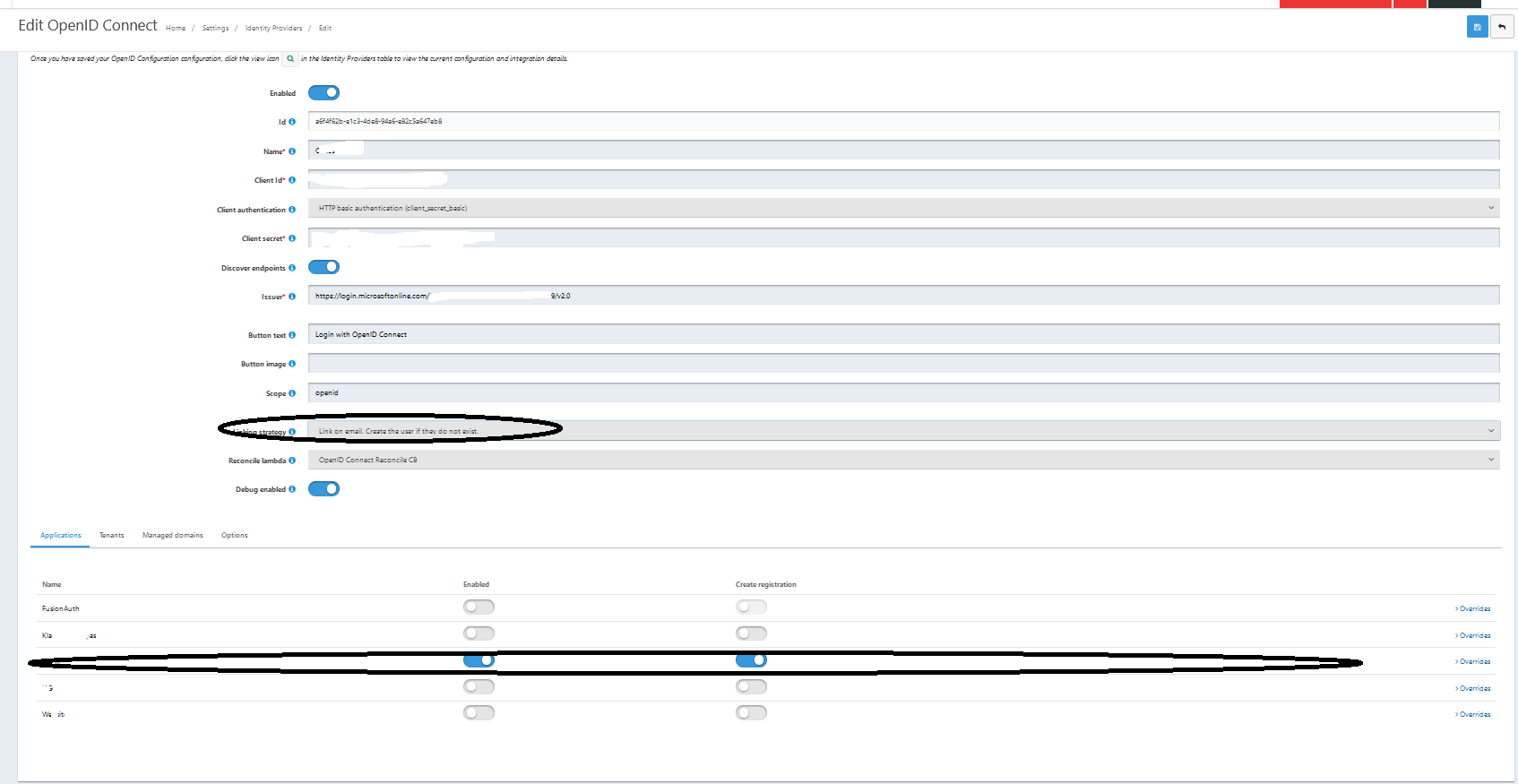This screenshot has width=1518, height=784.
Task: Click the info icon next to Button text
Action: [292, 335]
